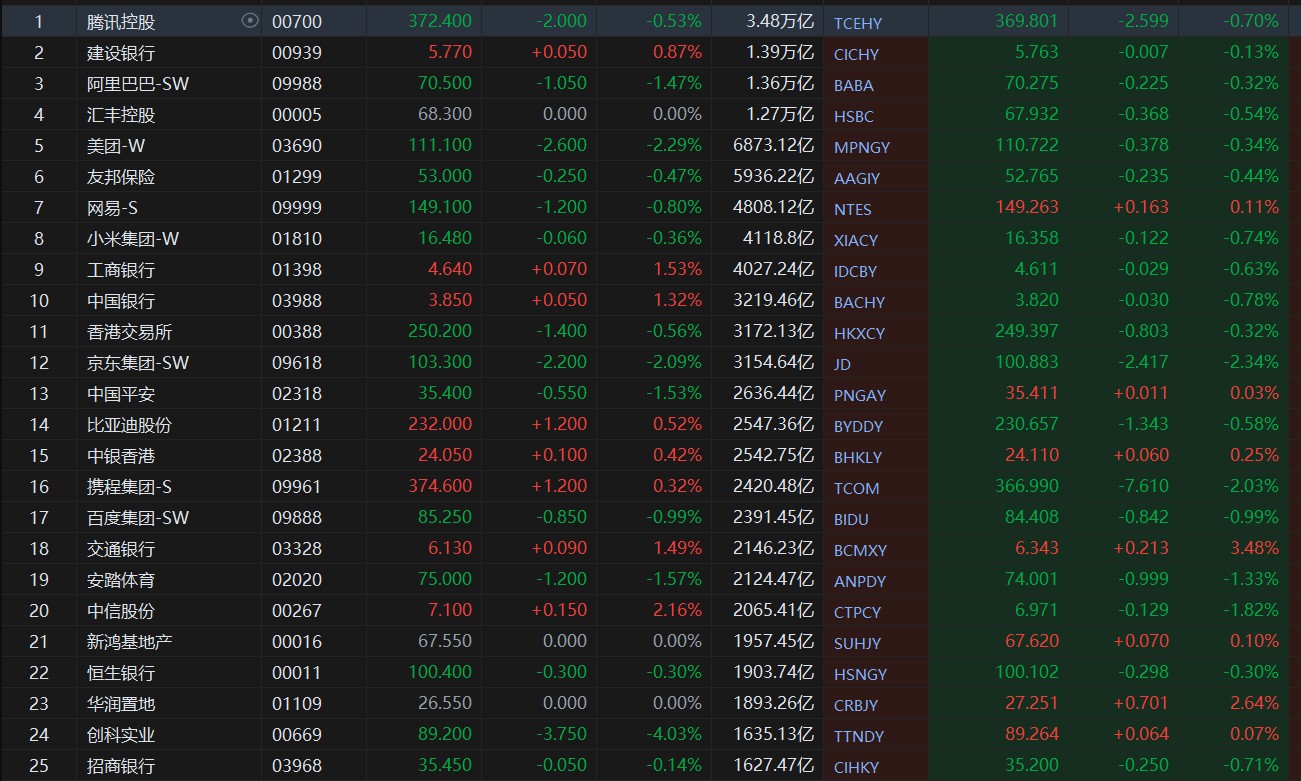1301x781 pixels.
Task: Click stock code 03968
Action: point(297,766)
